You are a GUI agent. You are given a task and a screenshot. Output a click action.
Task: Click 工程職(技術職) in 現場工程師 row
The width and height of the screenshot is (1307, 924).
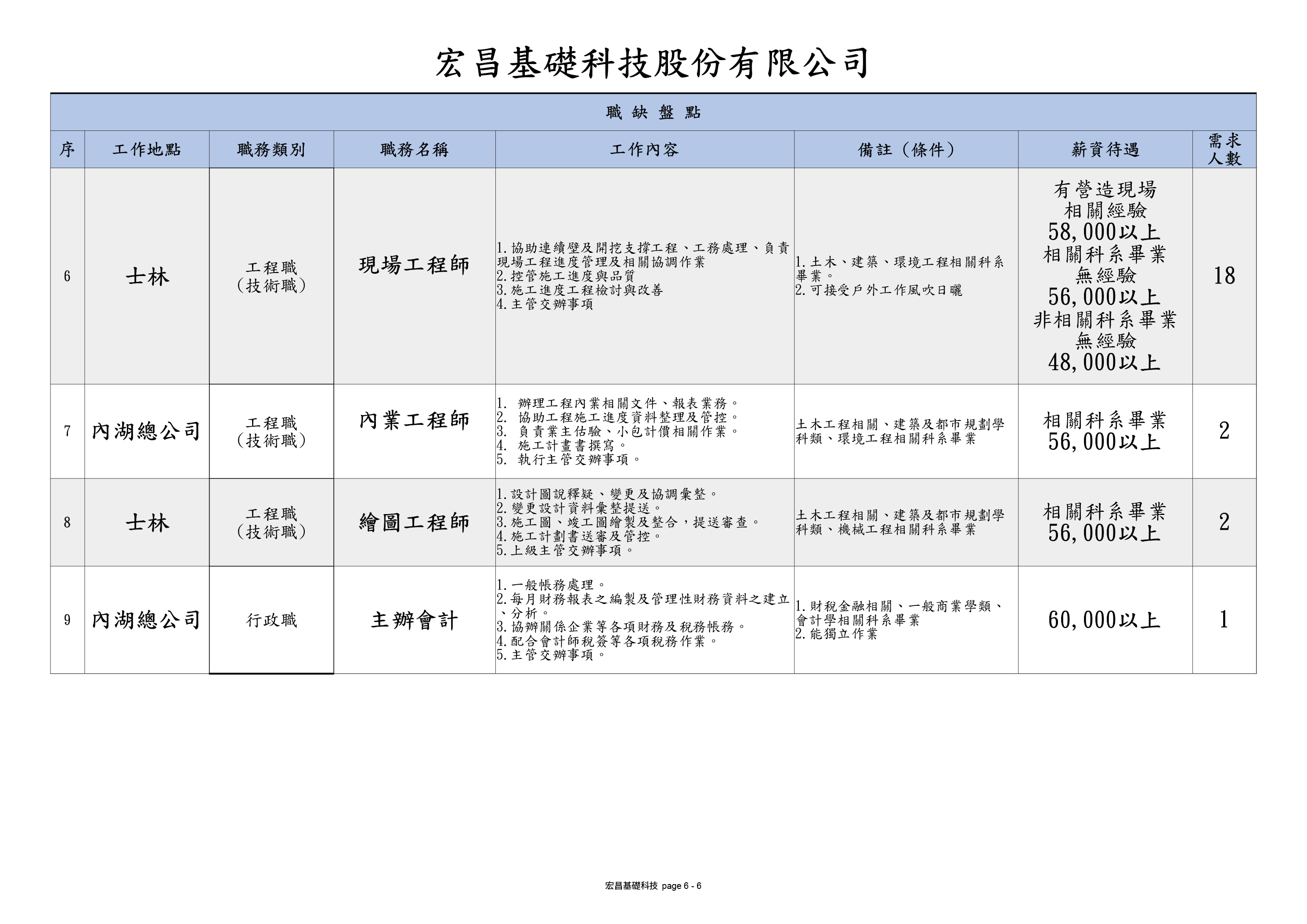271,277
